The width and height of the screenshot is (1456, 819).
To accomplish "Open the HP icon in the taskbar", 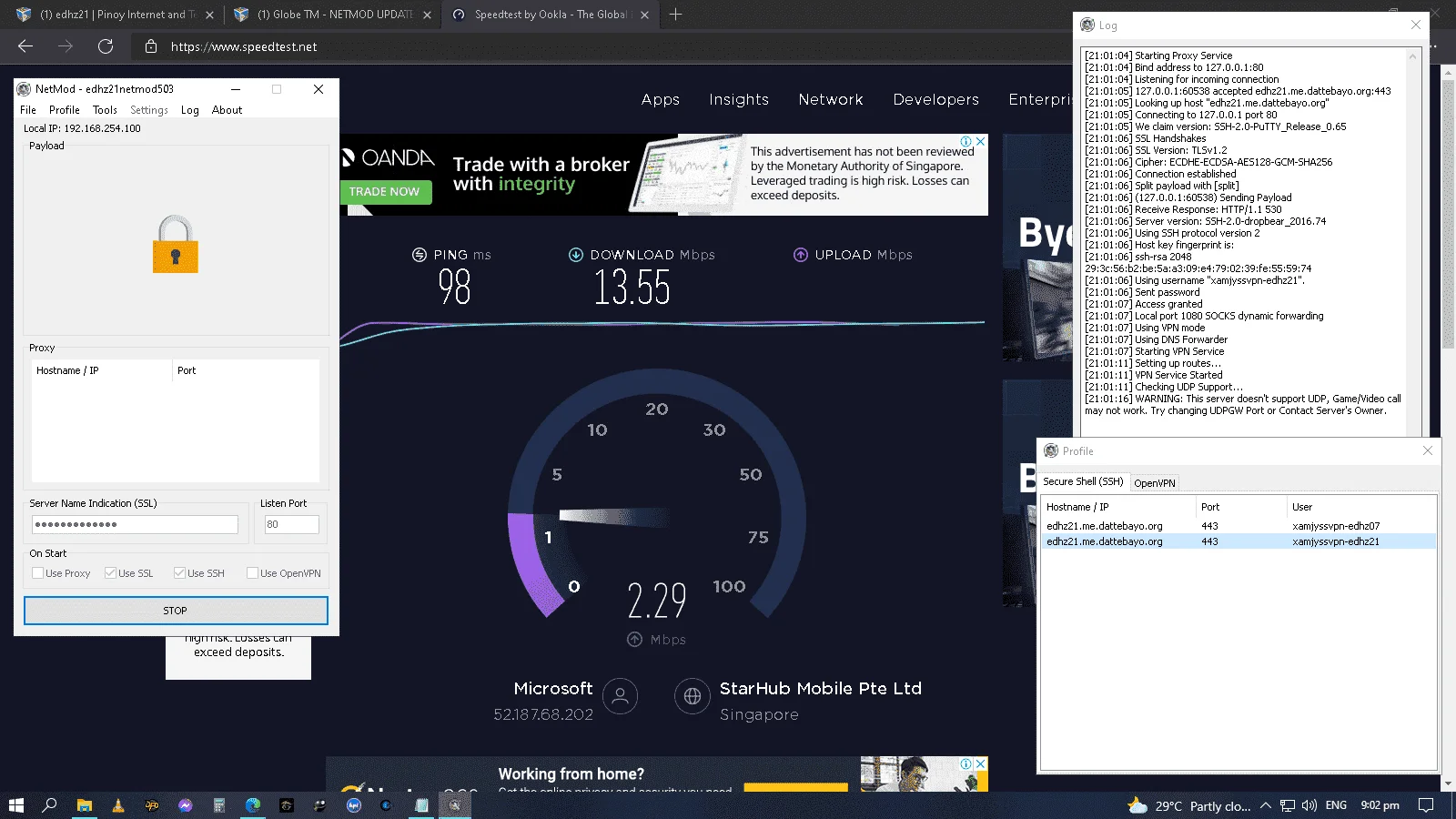I will pyautogui.click(x=354, y=805).
